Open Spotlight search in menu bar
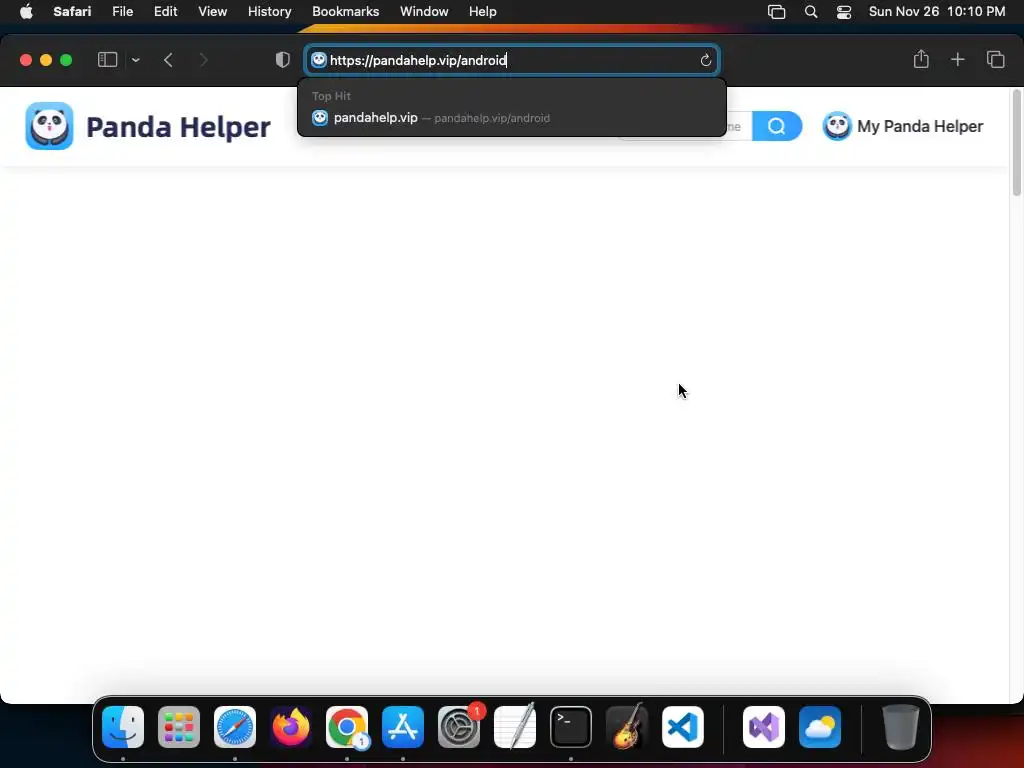This screenshot has height=768, width=1024. tap(810, 12)
